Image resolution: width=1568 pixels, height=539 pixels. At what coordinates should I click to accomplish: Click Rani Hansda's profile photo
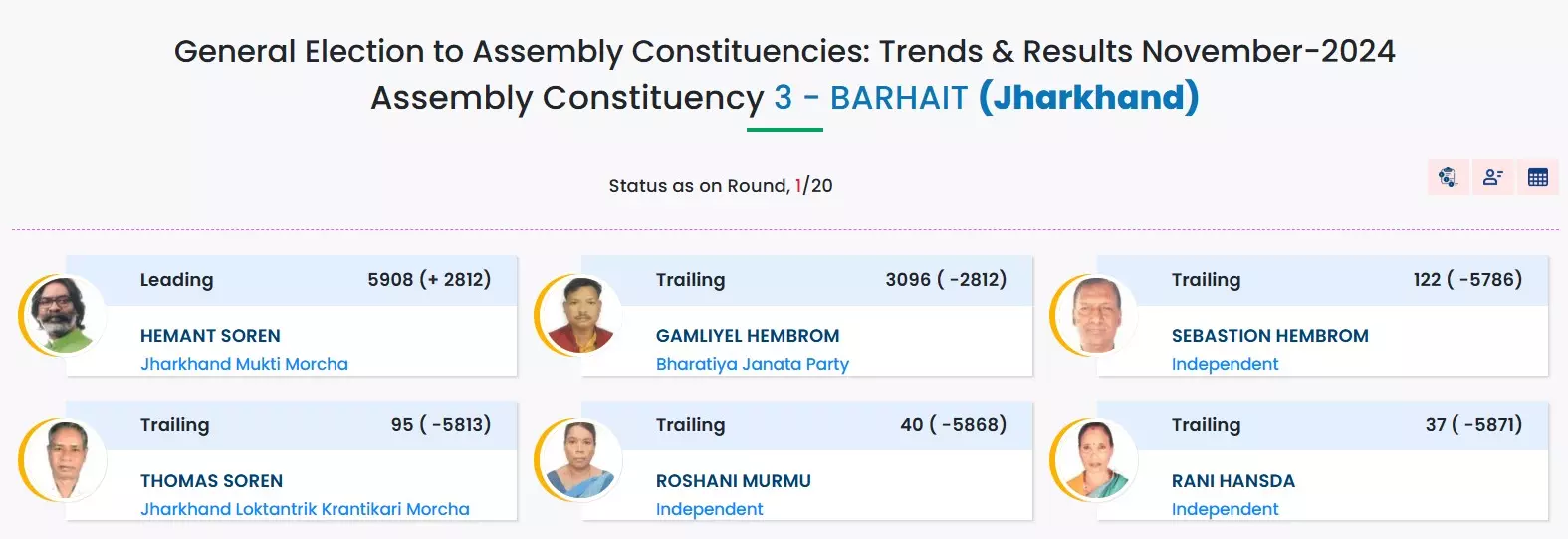[1094, 460]
